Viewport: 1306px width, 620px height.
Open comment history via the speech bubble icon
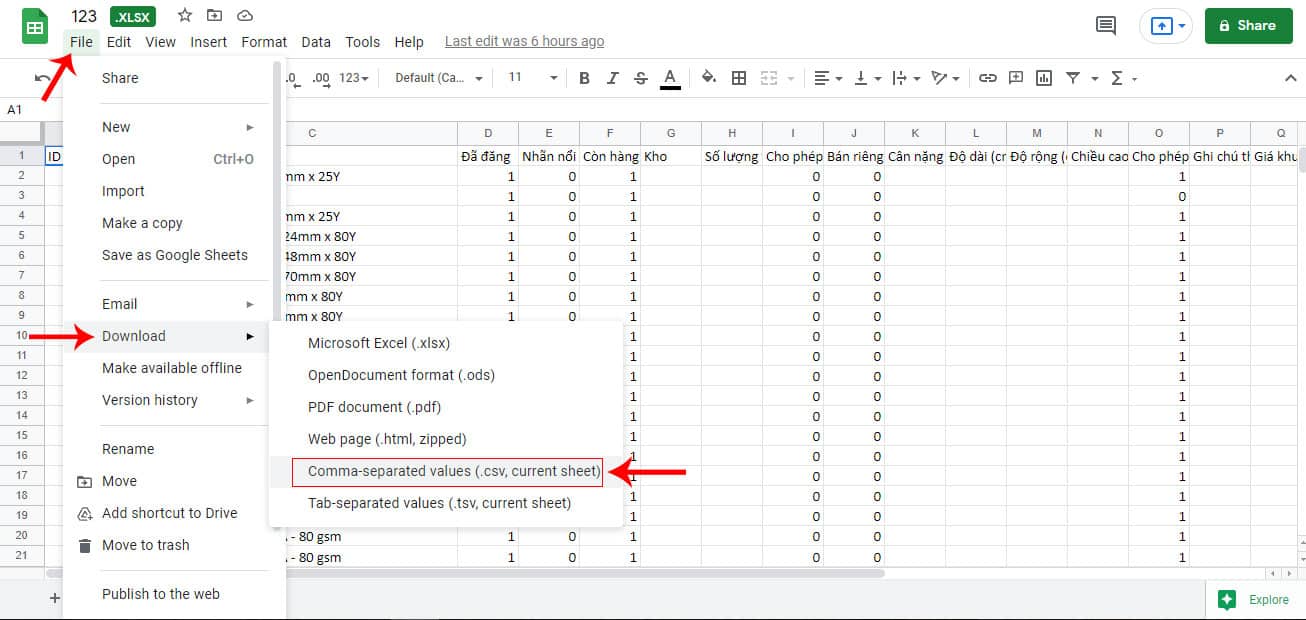[1104, 27]
